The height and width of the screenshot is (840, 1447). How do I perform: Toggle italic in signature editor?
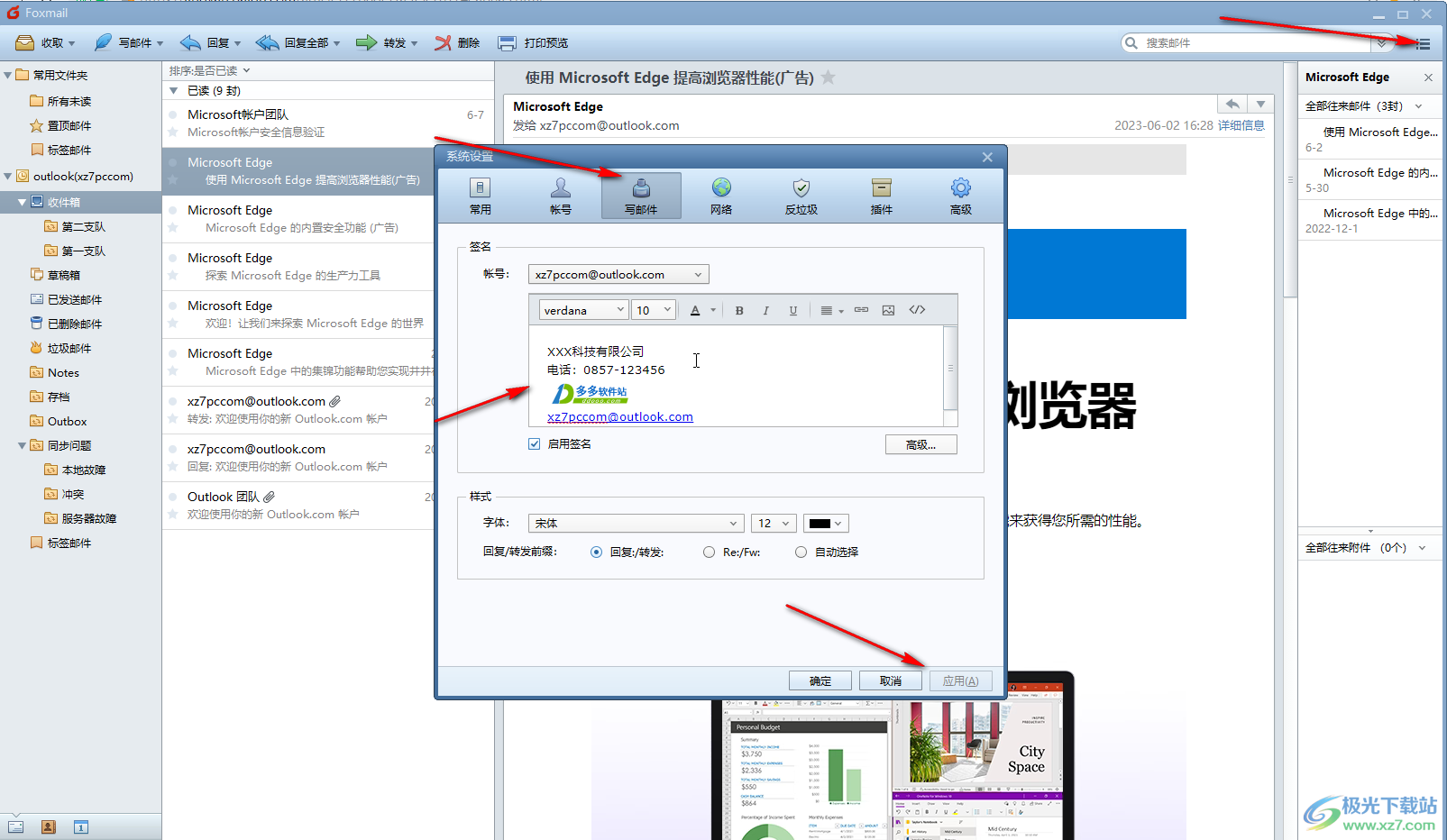pyautogui.click(x=766, y=310)
